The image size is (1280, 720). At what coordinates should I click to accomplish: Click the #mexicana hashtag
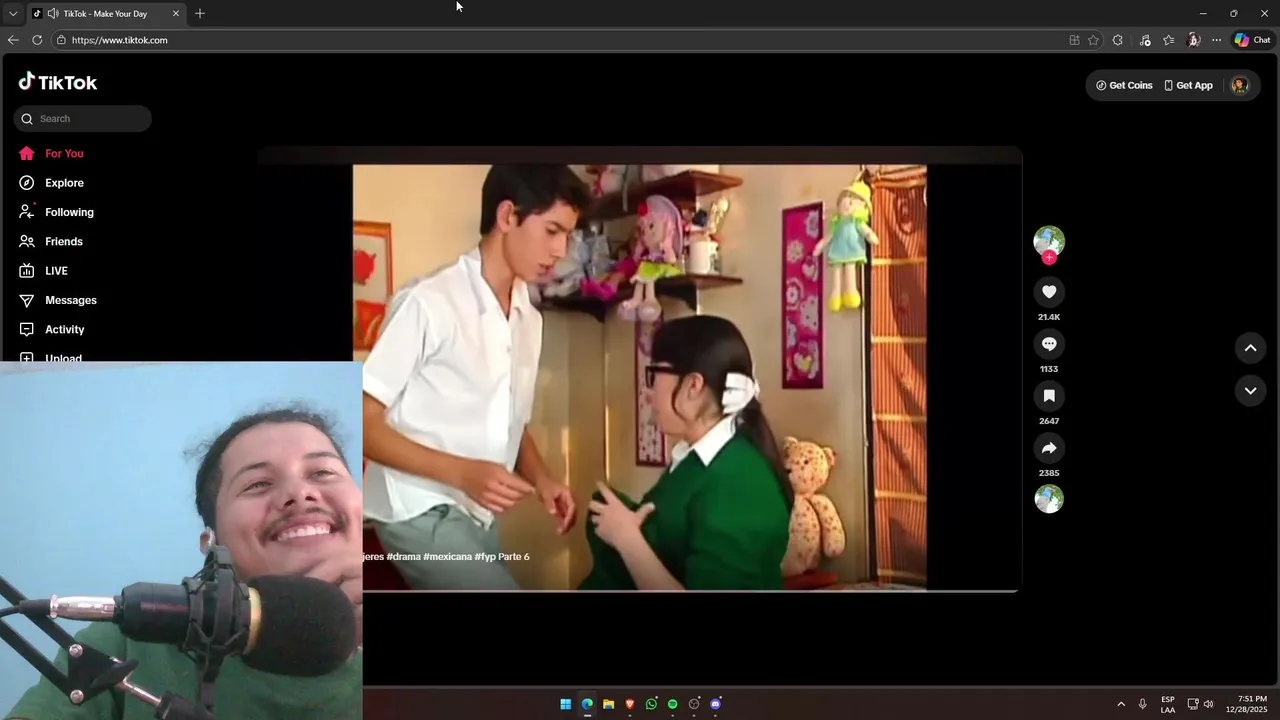pyautogui.click(x=447, y=557)
